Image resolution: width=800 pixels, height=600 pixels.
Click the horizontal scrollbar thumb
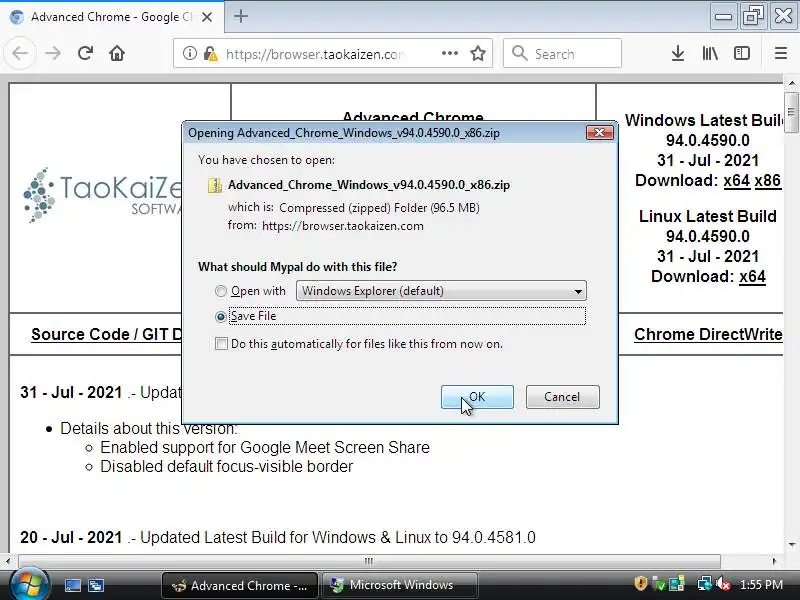(x=369, y=561)
